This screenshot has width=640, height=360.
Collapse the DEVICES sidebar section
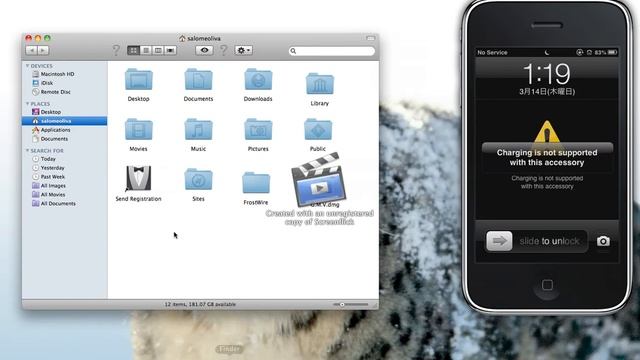tap(27, 66)
